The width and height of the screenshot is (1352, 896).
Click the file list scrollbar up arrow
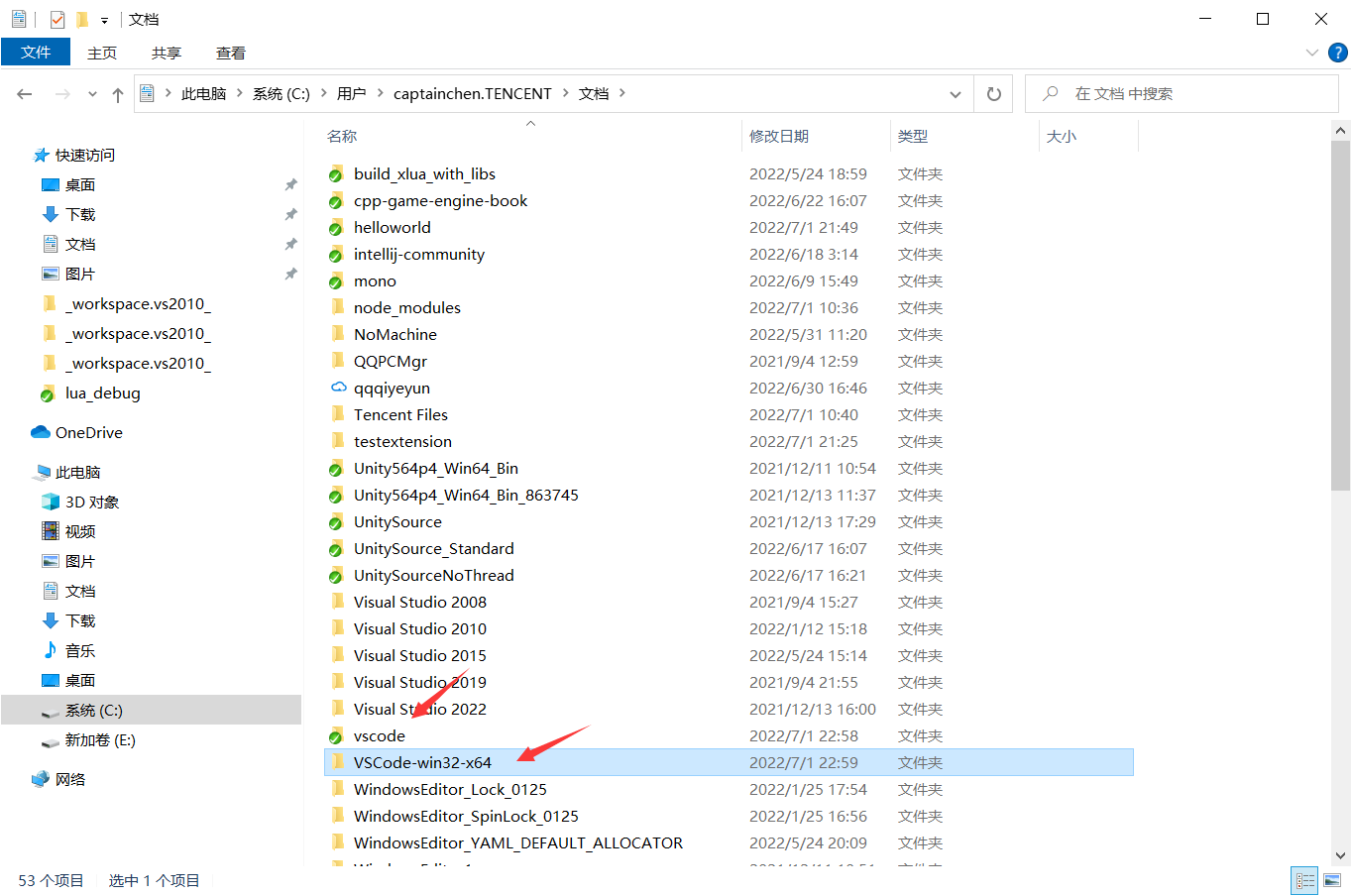pos(1340,130)
